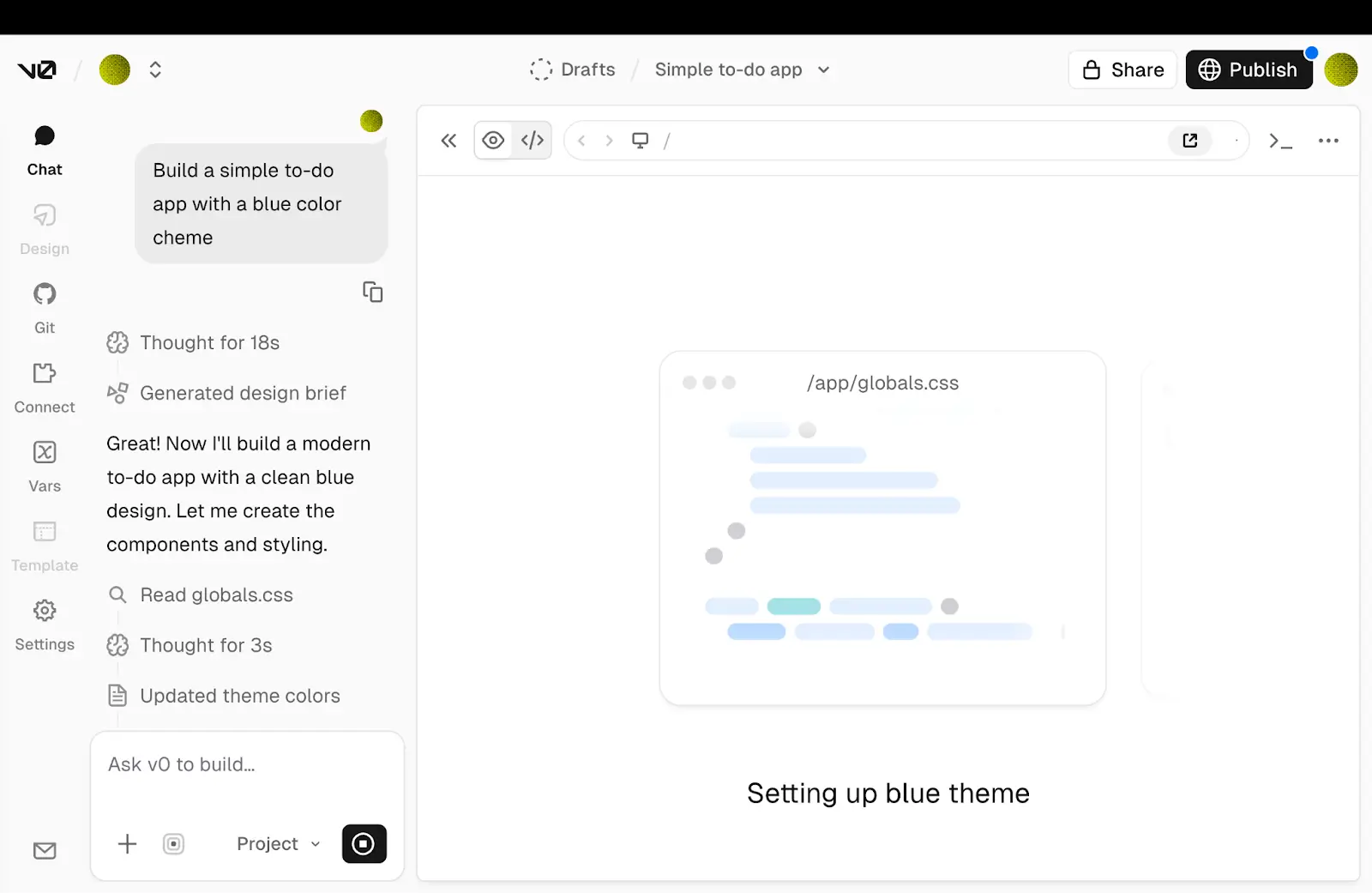Open the more options menu with three dots
Image resolution: width=1372 pixels, height=893 pixels.
[1327, 140]
